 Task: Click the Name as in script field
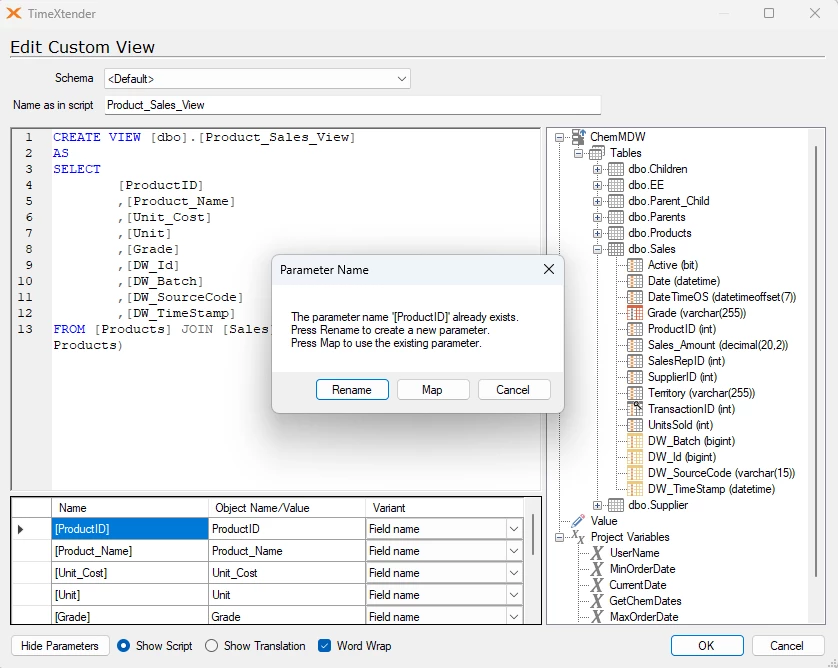[353, 105]
